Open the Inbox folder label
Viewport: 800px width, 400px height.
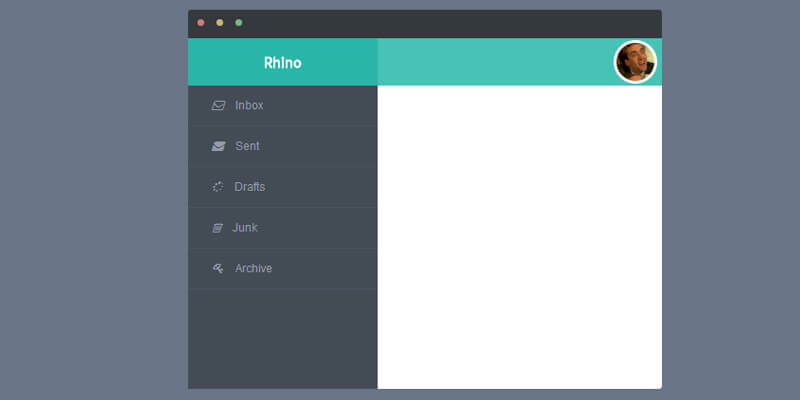249,106
